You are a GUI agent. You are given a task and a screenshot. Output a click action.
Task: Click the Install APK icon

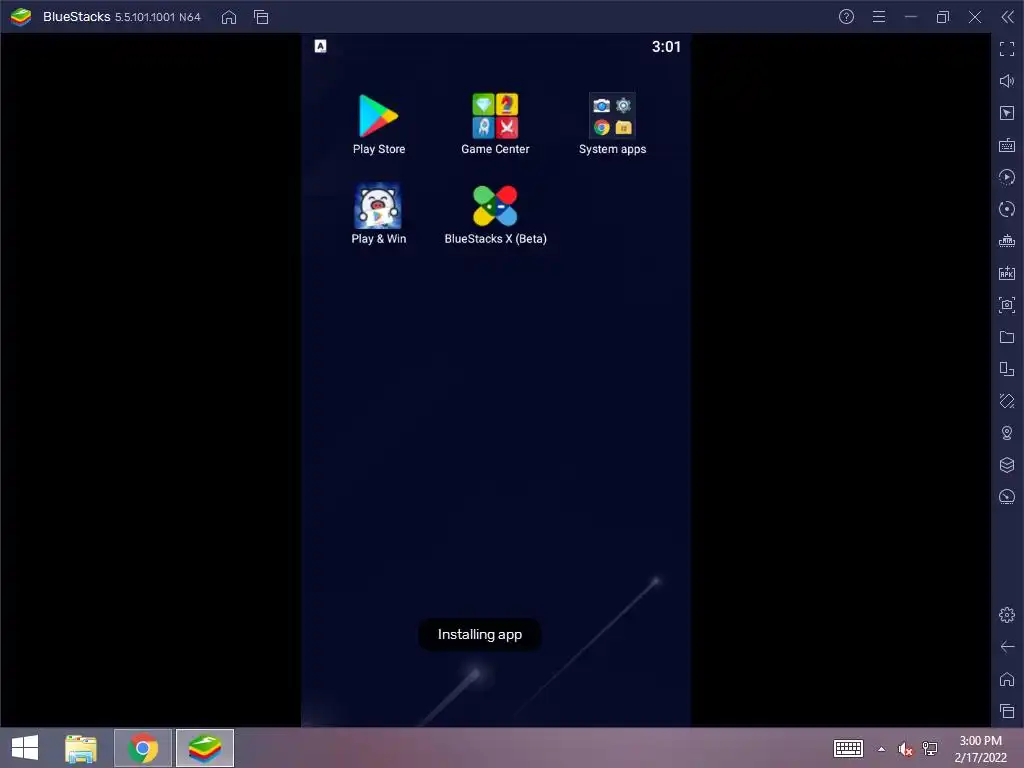[x=1007, y=273]
